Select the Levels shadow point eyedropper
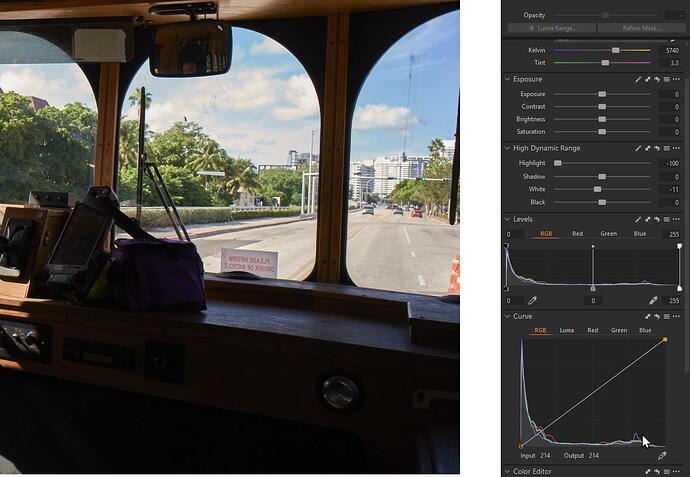 (532, 301)
